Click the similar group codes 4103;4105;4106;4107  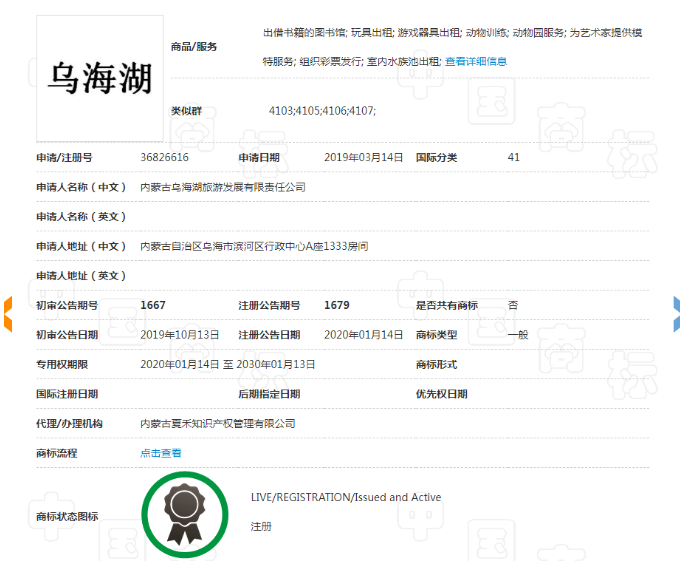point(322,110)
